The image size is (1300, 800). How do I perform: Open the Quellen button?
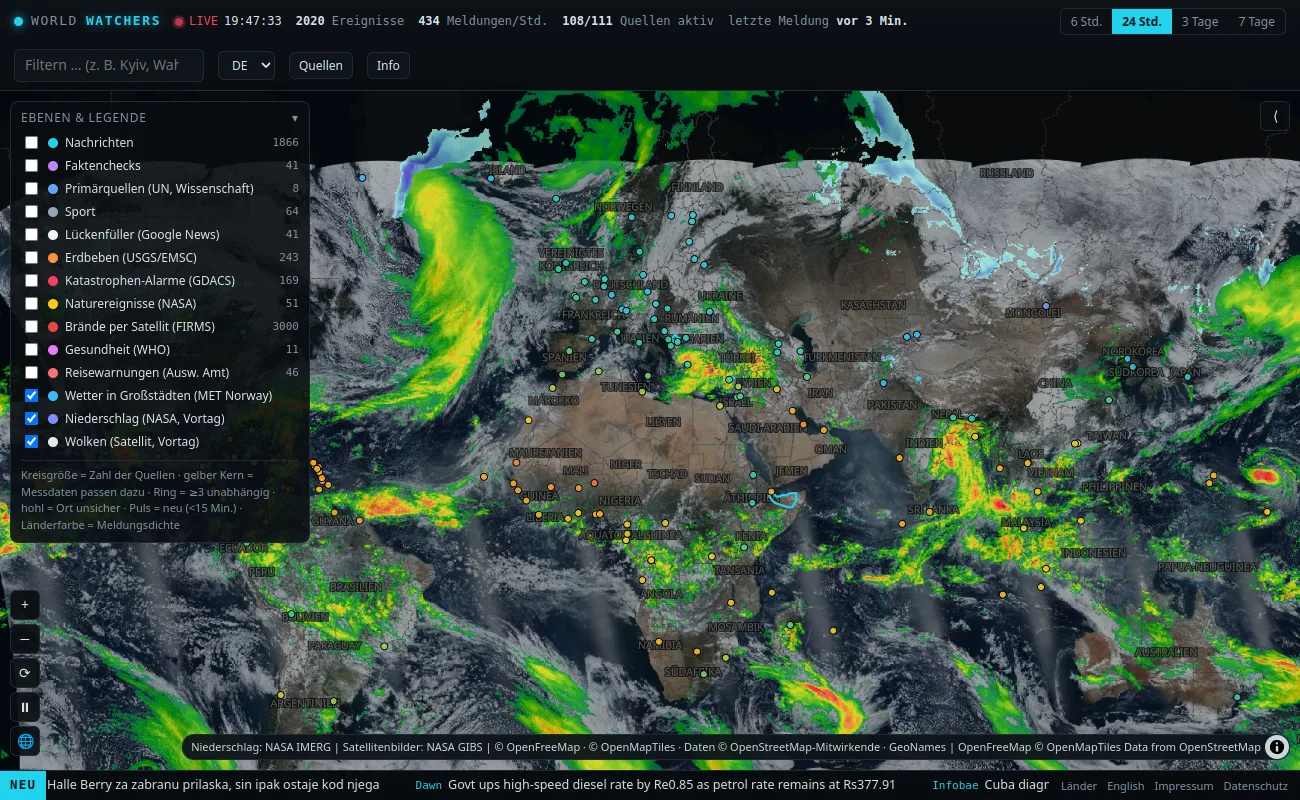pyautogui.click(x=321, y=66)
